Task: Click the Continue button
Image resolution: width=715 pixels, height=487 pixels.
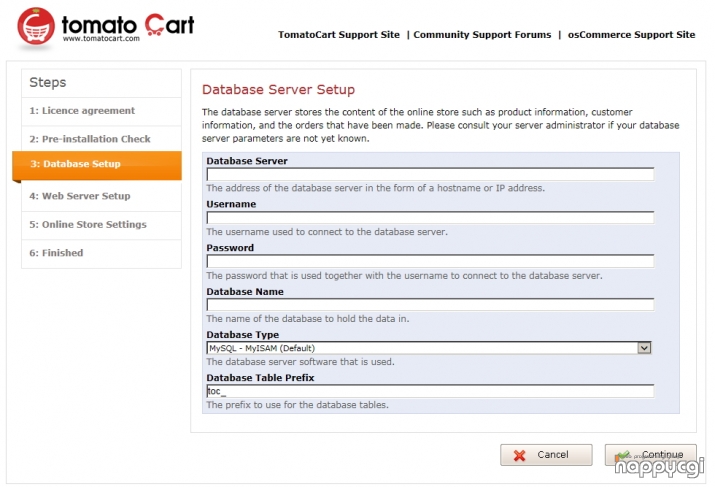Action: tap(651, 455)
